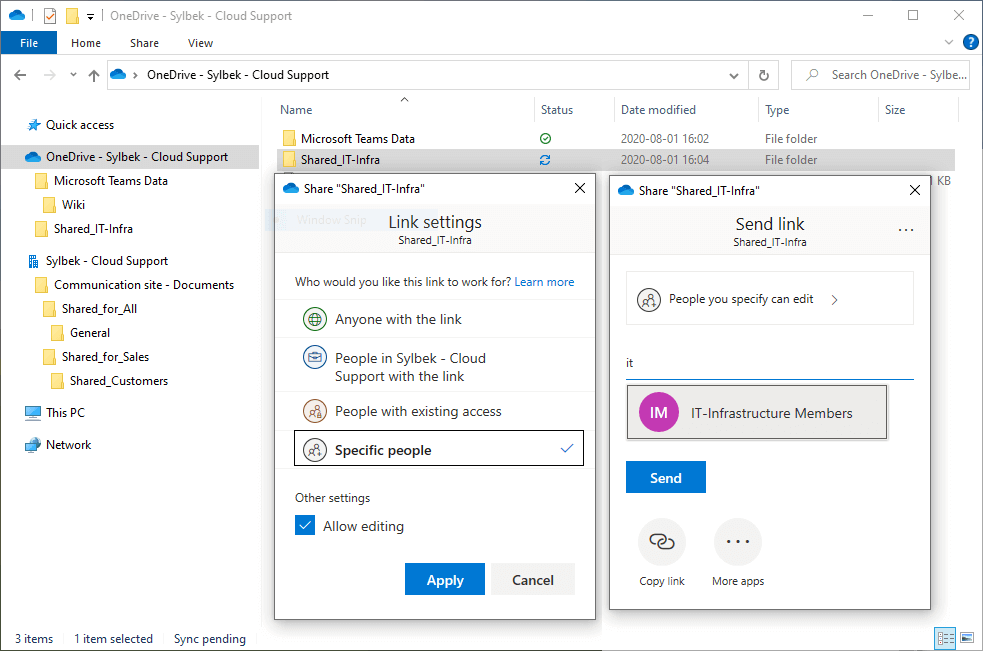The width and height of the screenshot is (983, 651).
Task: Open recent locations dropdown next to Forward arrow
Action: click(73, 75)
